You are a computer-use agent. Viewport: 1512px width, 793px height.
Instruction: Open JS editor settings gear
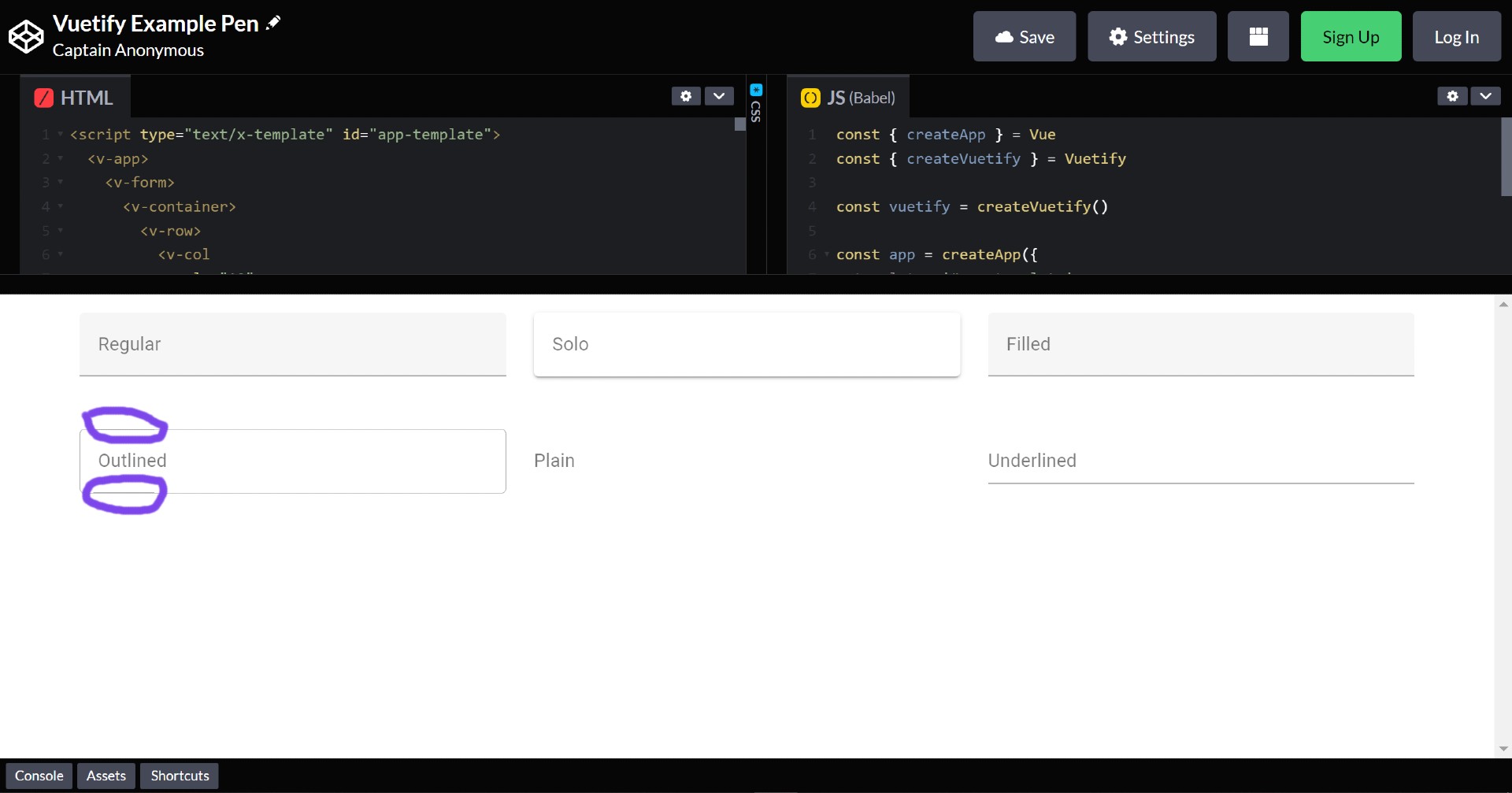(x=1452, y=96)
